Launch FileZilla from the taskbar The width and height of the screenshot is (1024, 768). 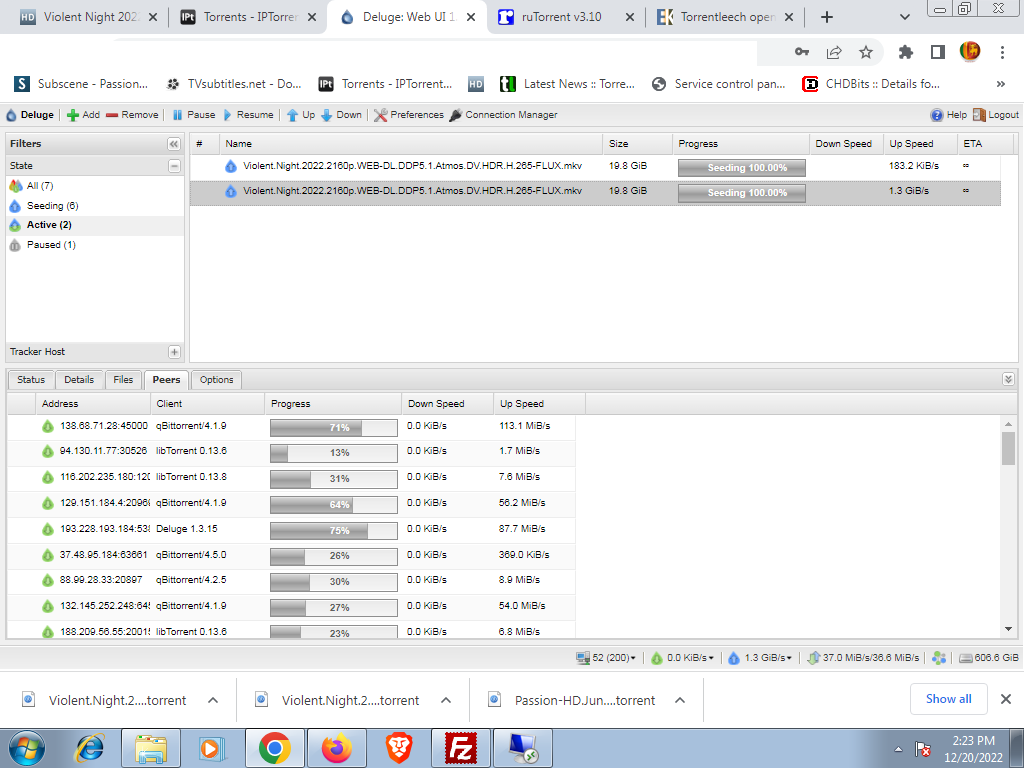coord(460,748)
